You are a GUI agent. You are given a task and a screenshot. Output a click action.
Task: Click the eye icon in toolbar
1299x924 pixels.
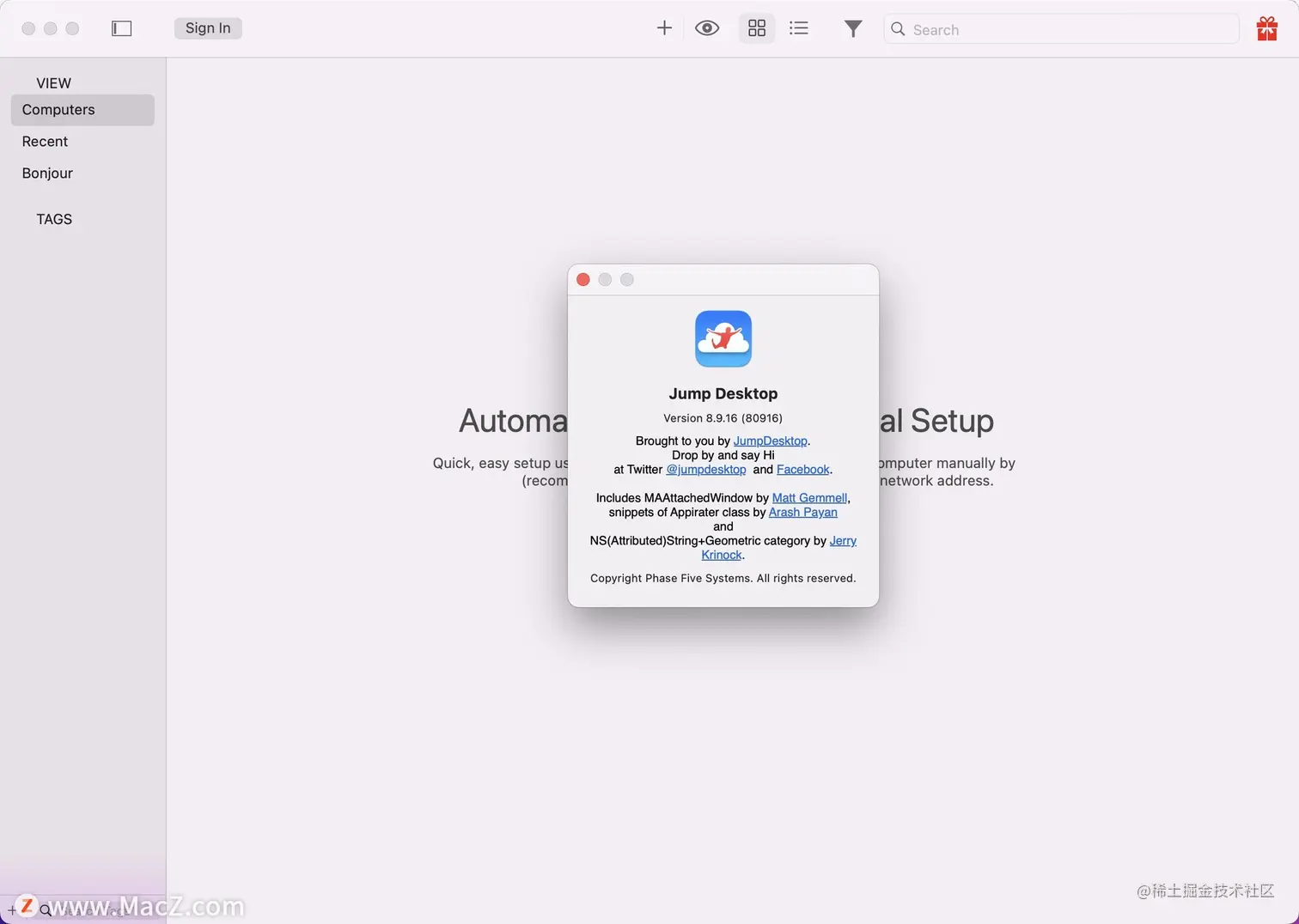point(707,28)
